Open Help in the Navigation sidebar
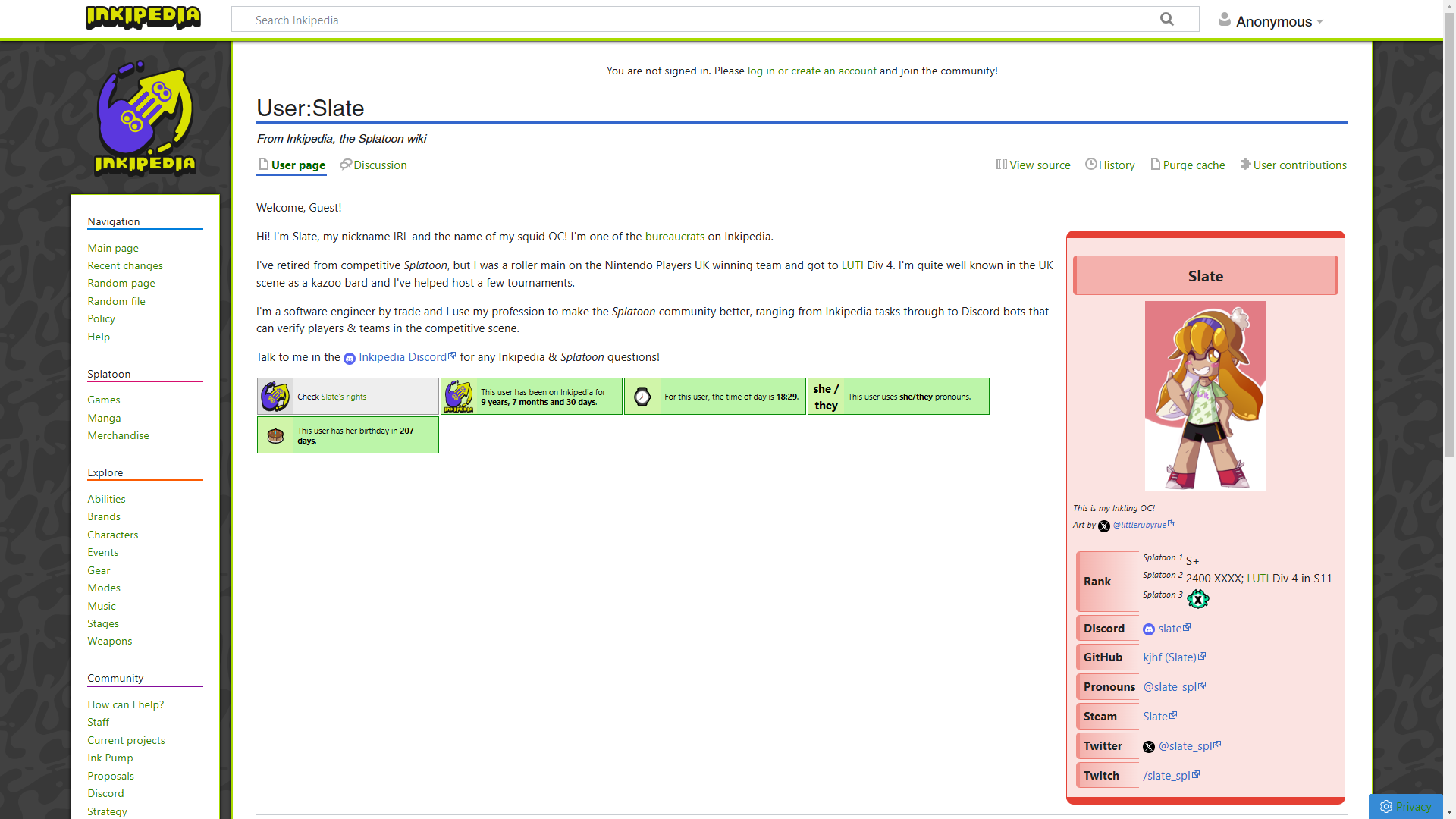 (x=99, y=337)
